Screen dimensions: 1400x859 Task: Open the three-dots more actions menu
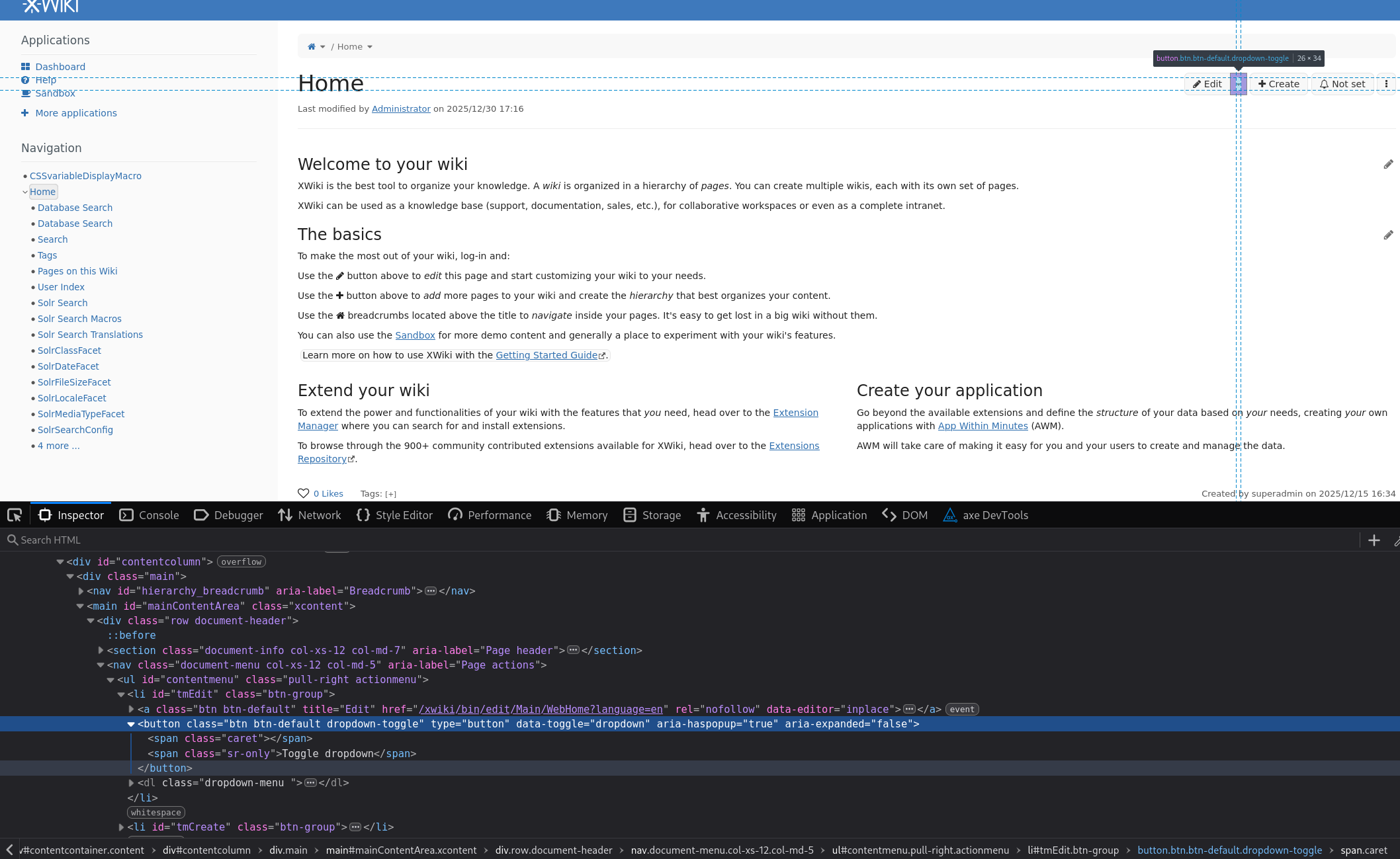1386,84
